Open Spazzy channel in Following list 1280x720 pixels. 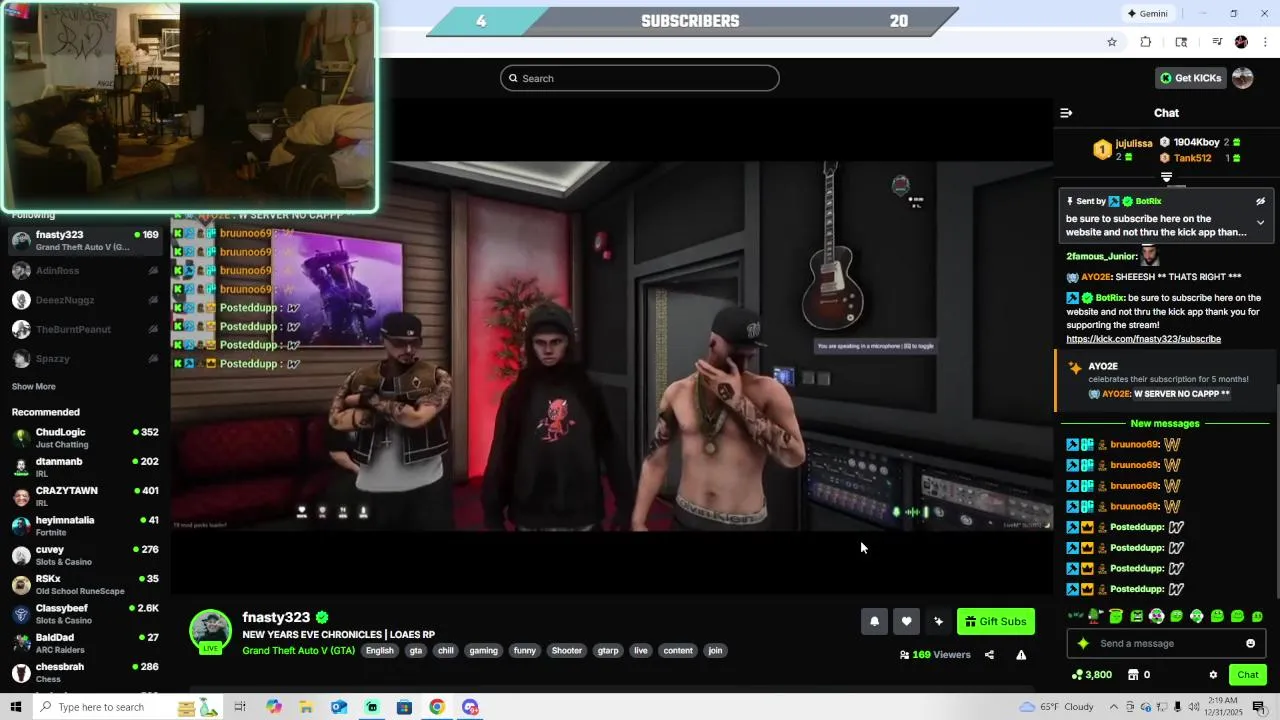click(85, 358)
